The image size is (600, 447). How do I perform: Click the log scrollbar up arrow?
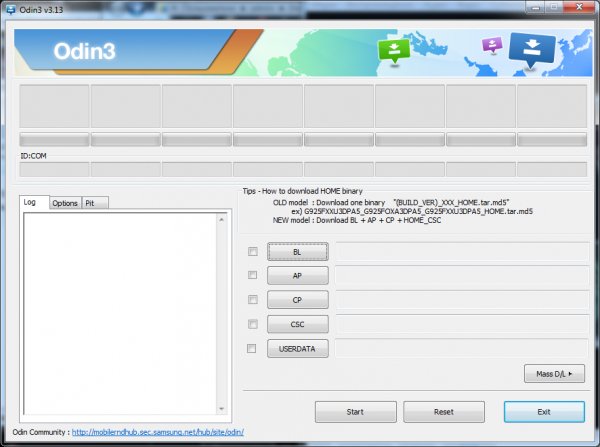pyautogui.click(x=221, y=220)
